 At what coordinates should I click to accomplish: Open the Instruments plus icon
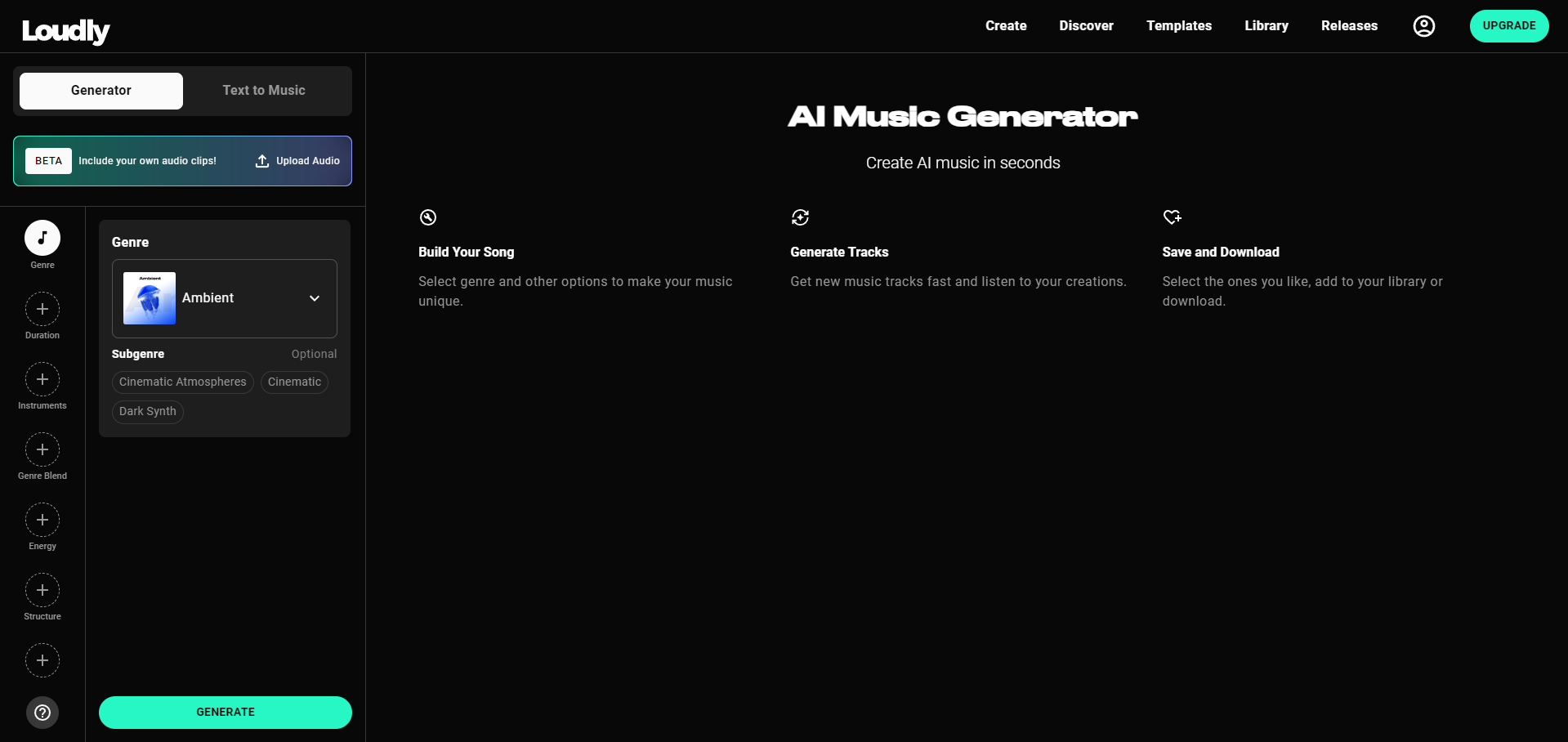[42, 379]
